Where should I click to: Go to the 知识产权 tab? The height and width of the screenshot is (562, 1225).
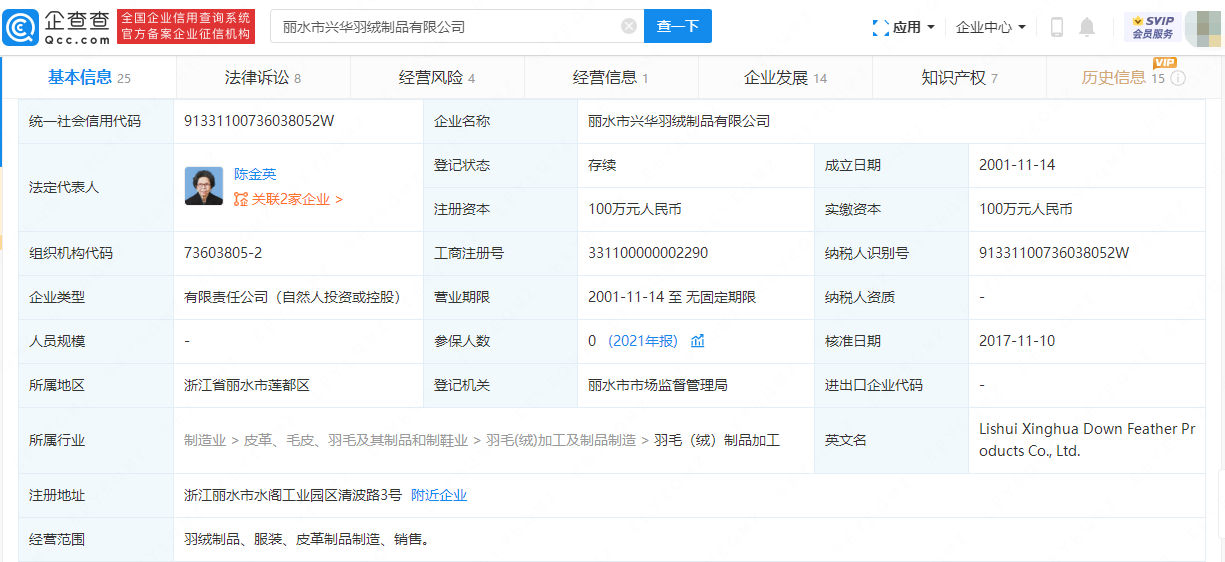coord(959,77)
